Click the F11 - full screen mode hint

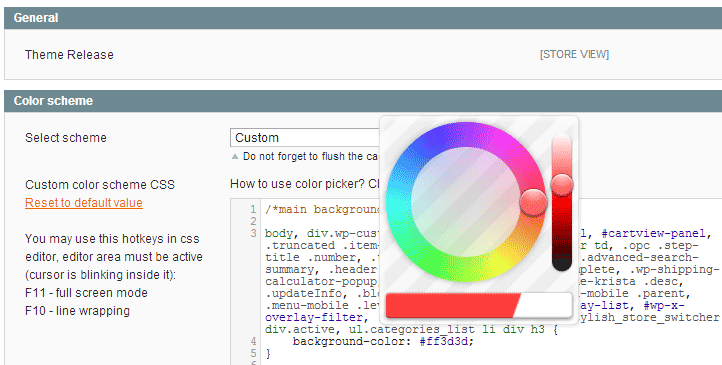(x=86, y=293)
